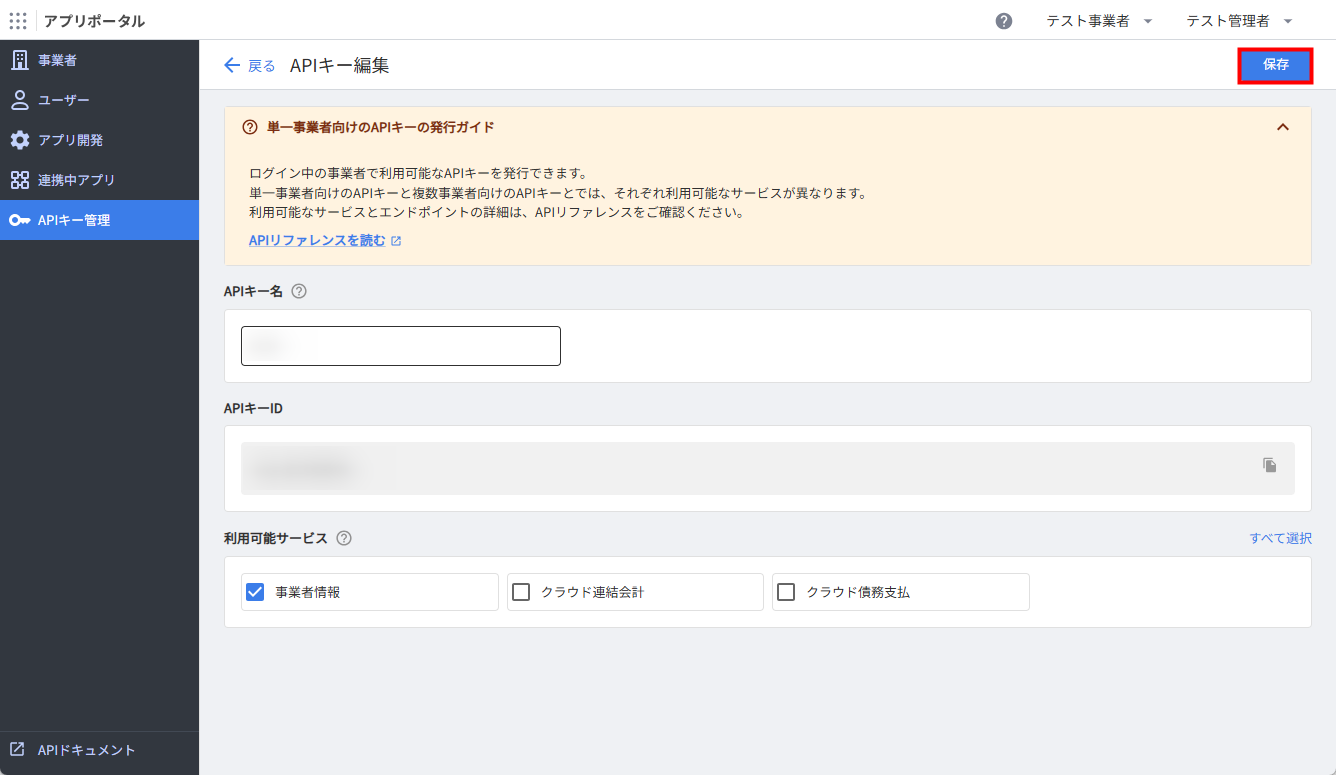Image resolution: width=1336 pixels, height=775 pixels.
Task: Click the external-link icon after APIリファレンスを読む
Action: click(x=396, y=241)
